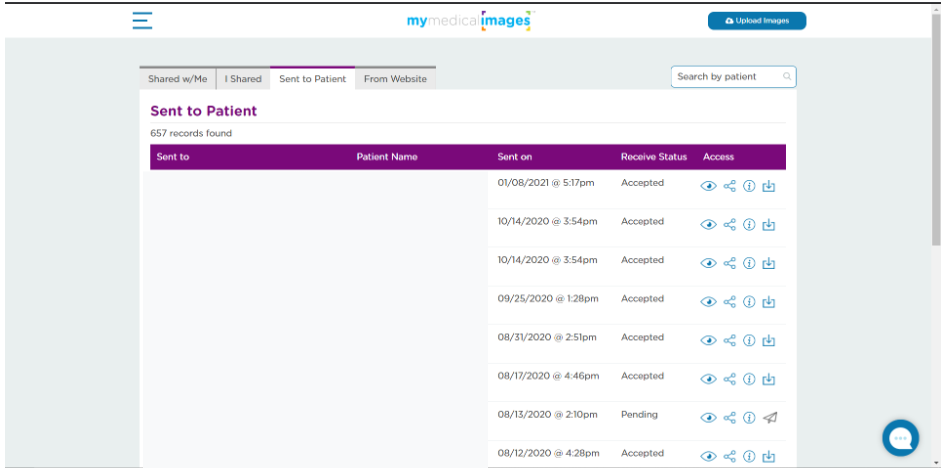Click the Sent to Patient heading

(x=204, y=111)
